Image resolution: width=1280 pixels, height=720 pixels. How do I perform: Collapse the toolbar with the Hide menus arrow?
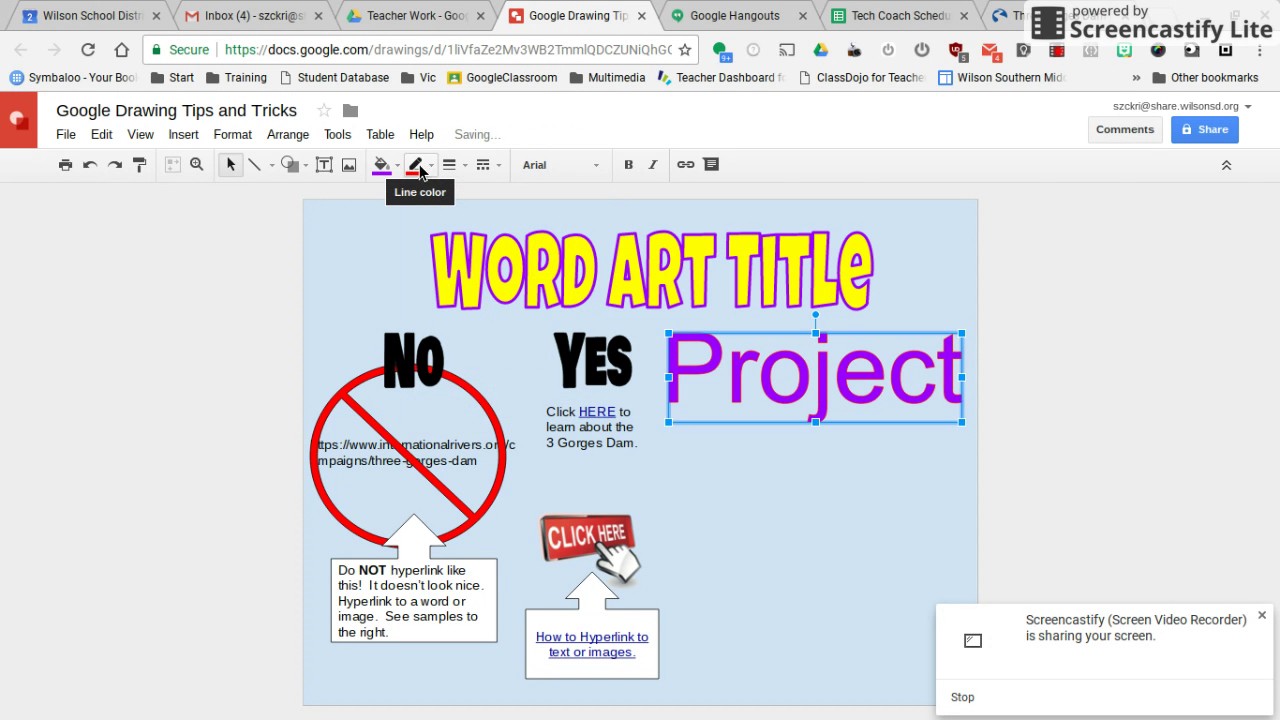click(1226, 165)
